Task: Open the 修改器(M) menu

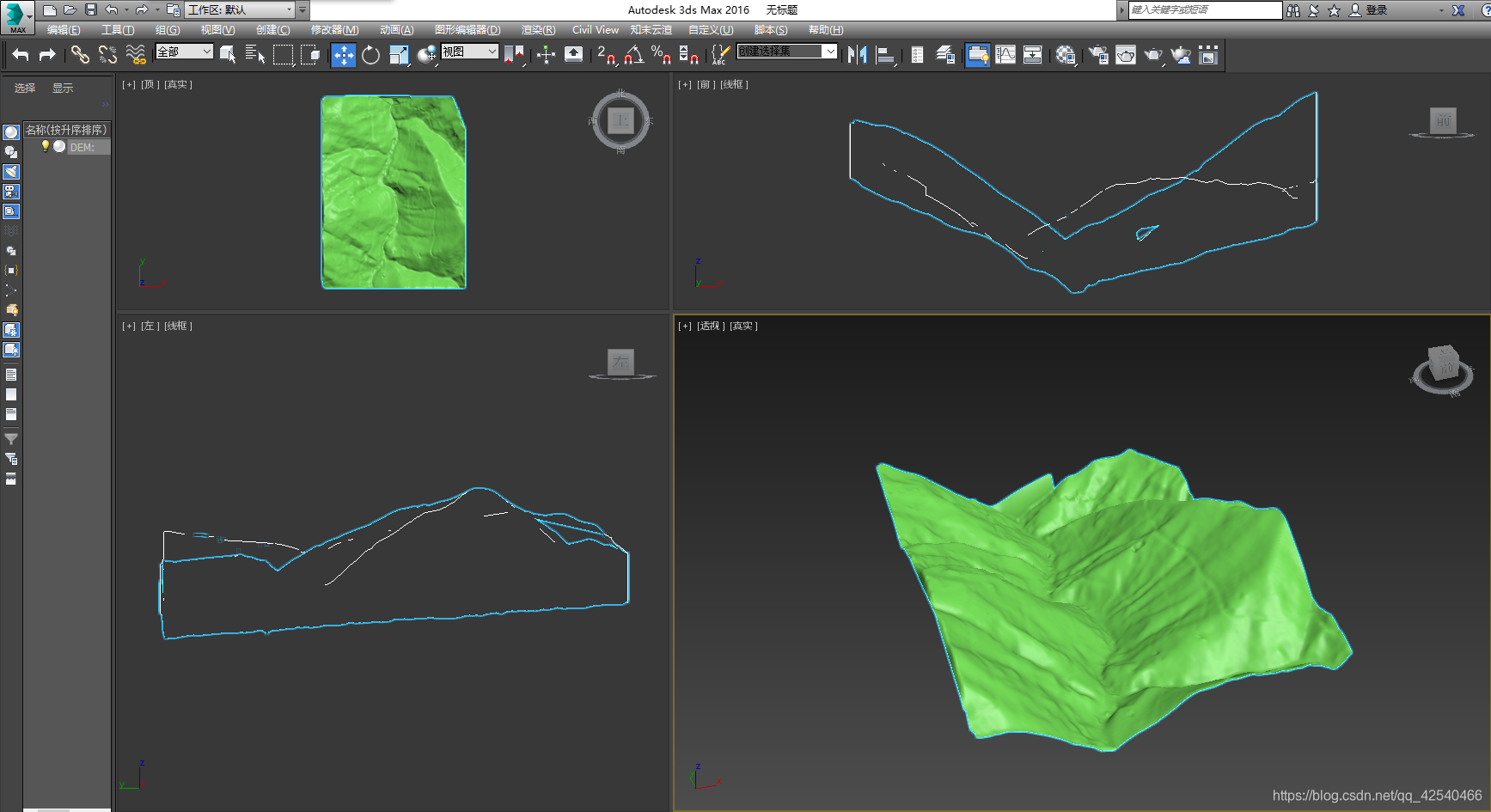Action: (334, 30)
